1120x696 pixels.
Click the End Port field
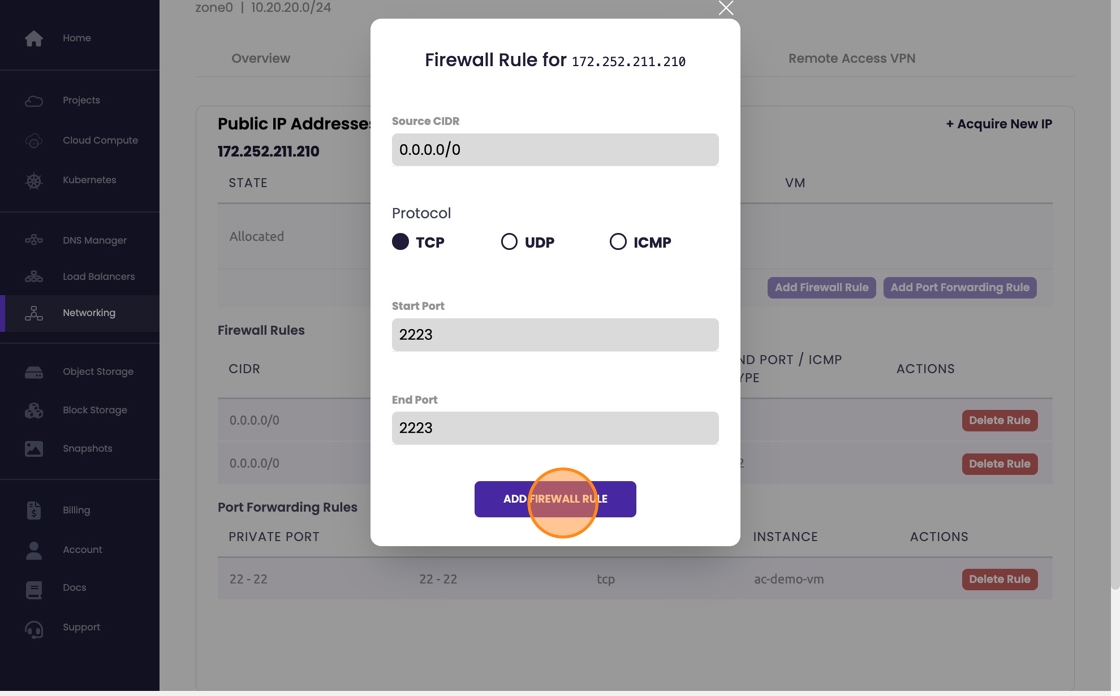[x=555, y=428]
